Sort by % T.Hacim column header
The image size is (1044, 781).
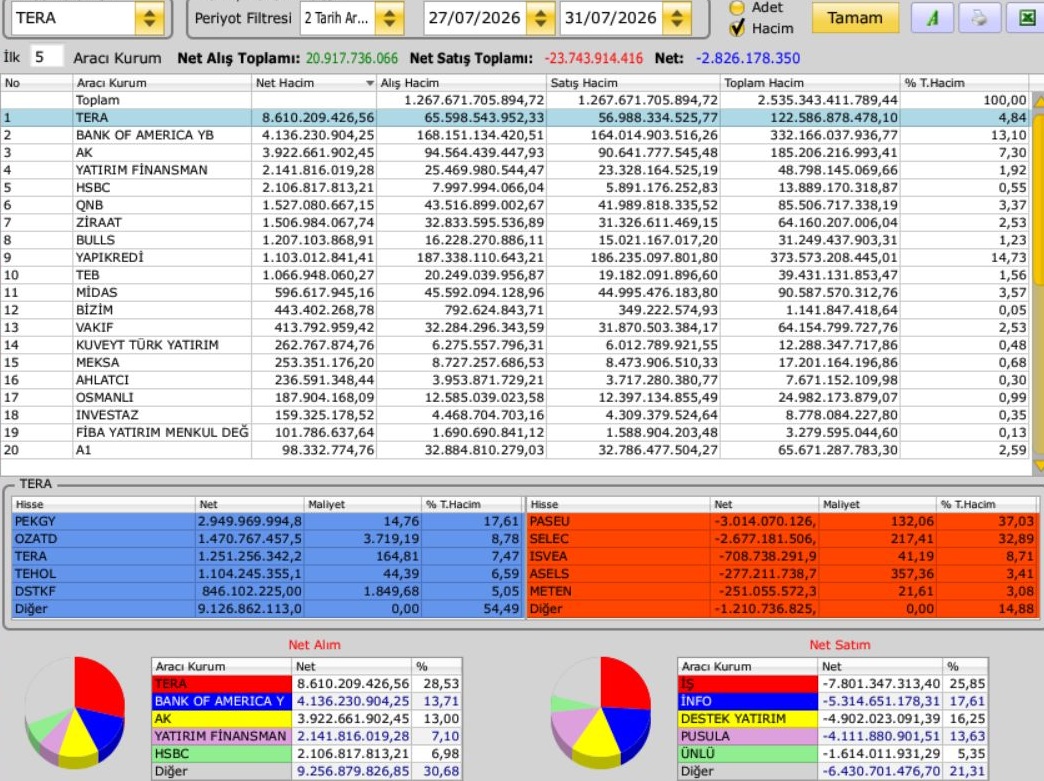tap(964, 83)
